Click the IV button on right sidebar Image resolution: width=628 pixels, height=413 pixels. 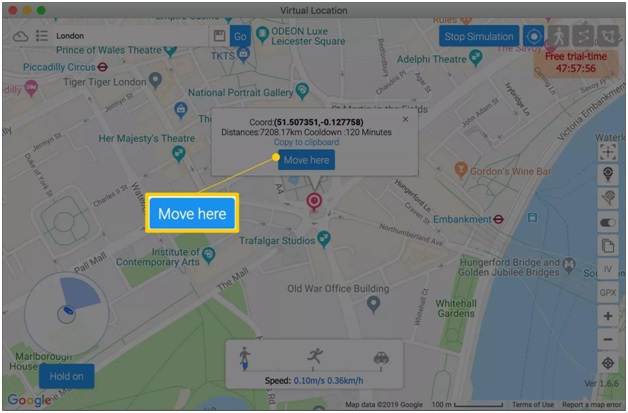click(x=608, y=269)
